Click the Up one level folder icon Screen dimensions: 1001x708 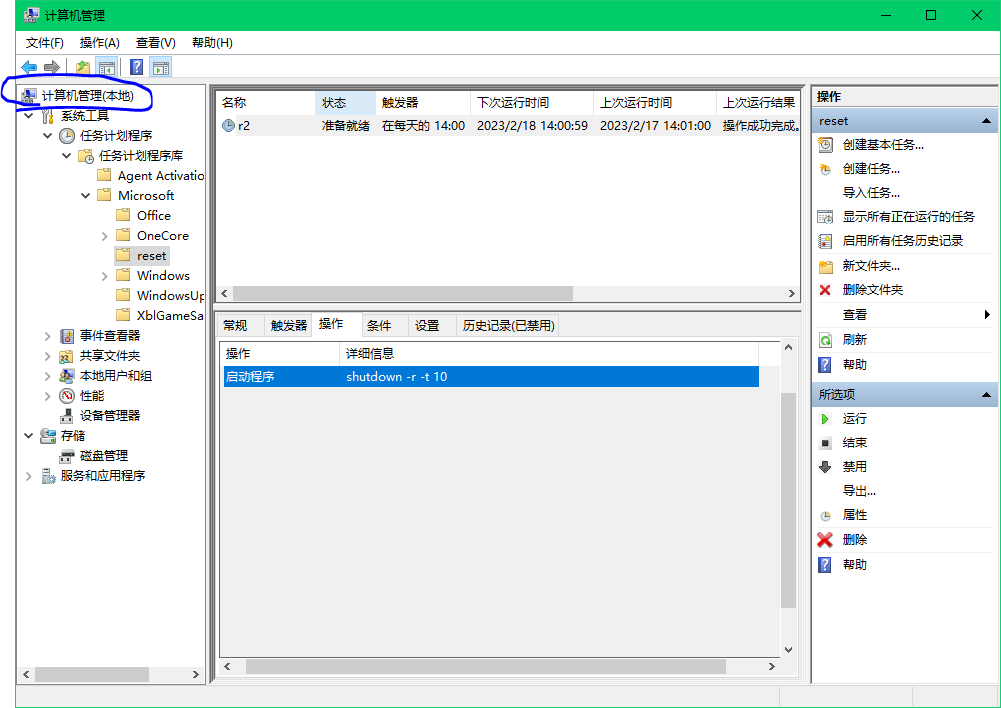click(83, 67)
